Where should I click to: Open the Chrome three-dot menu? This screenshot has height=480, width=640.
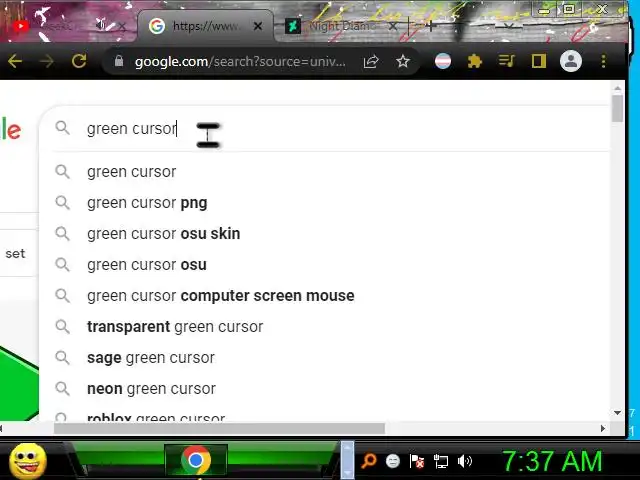603,61
